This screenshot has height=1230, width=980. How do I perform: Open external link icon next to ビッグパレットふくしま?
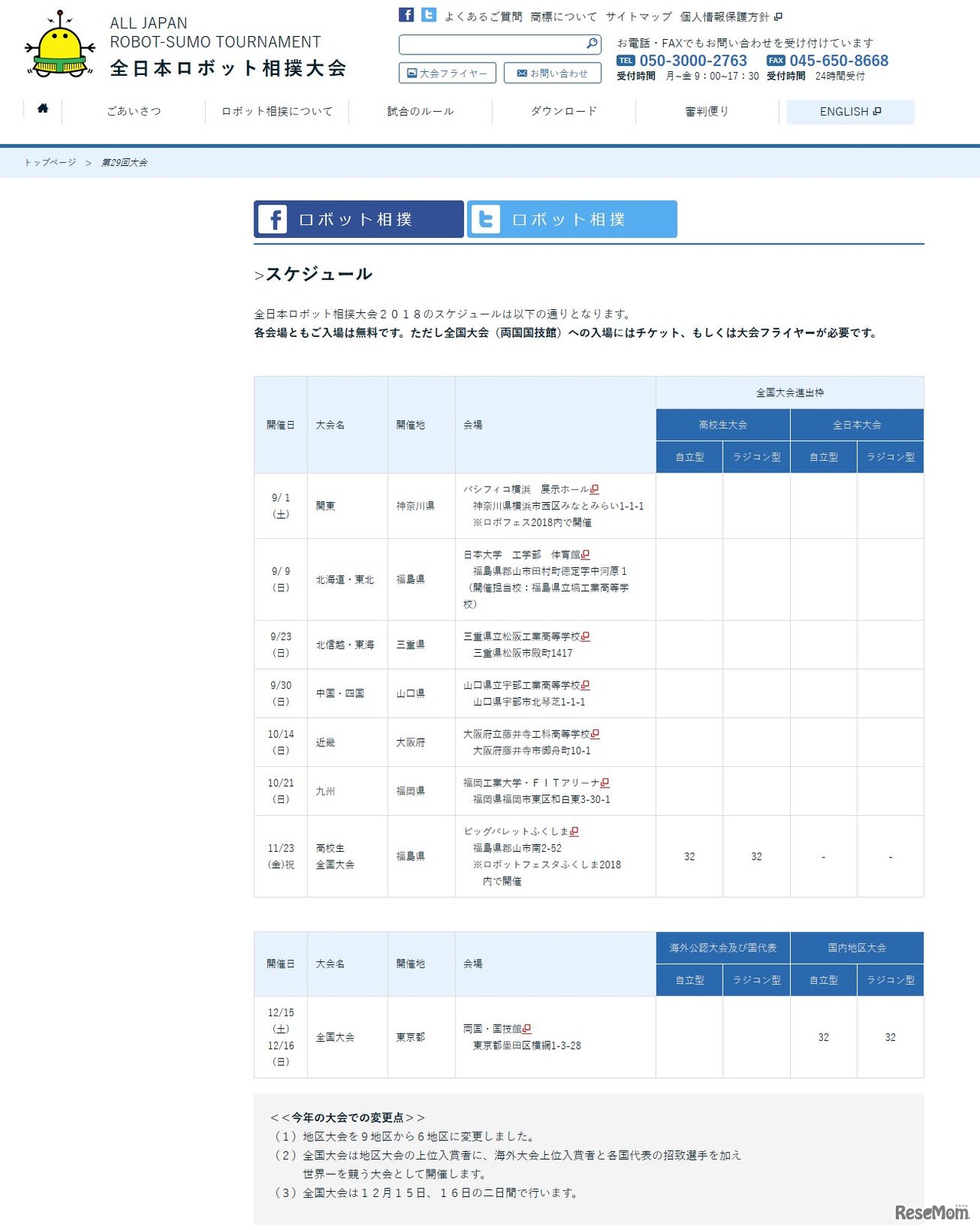coord(575,831)
